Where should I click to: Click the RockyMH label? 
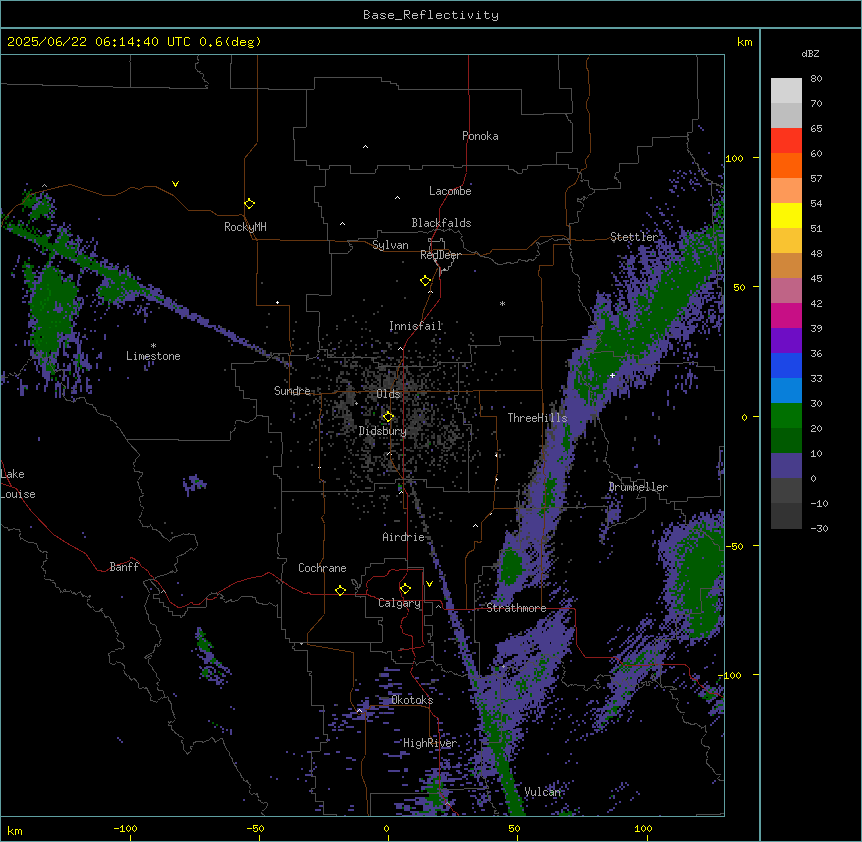click(x=245, y=227)
